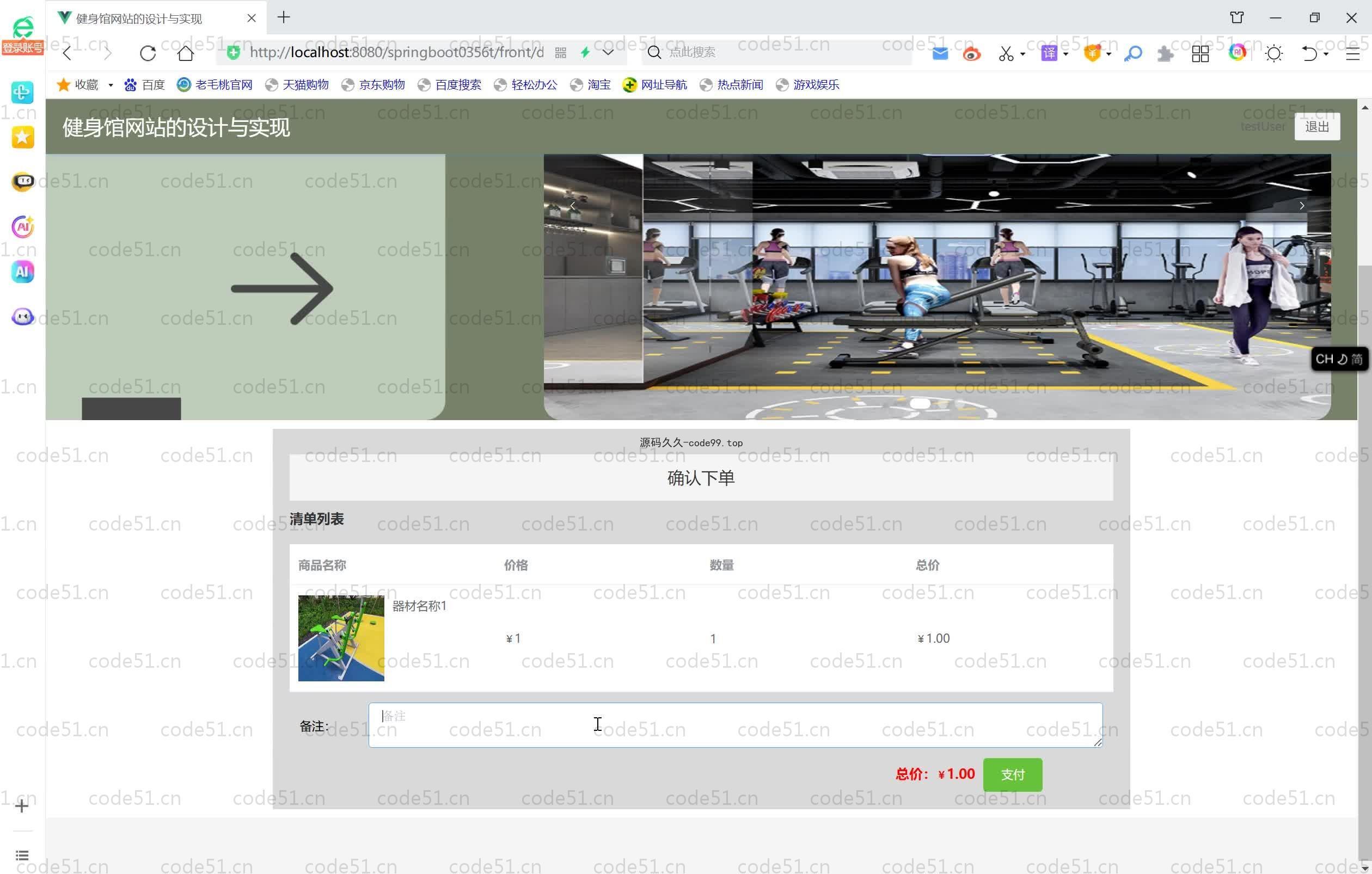Open the 天猫购物 bookmark
The image size is (1372, 874).
297,85
